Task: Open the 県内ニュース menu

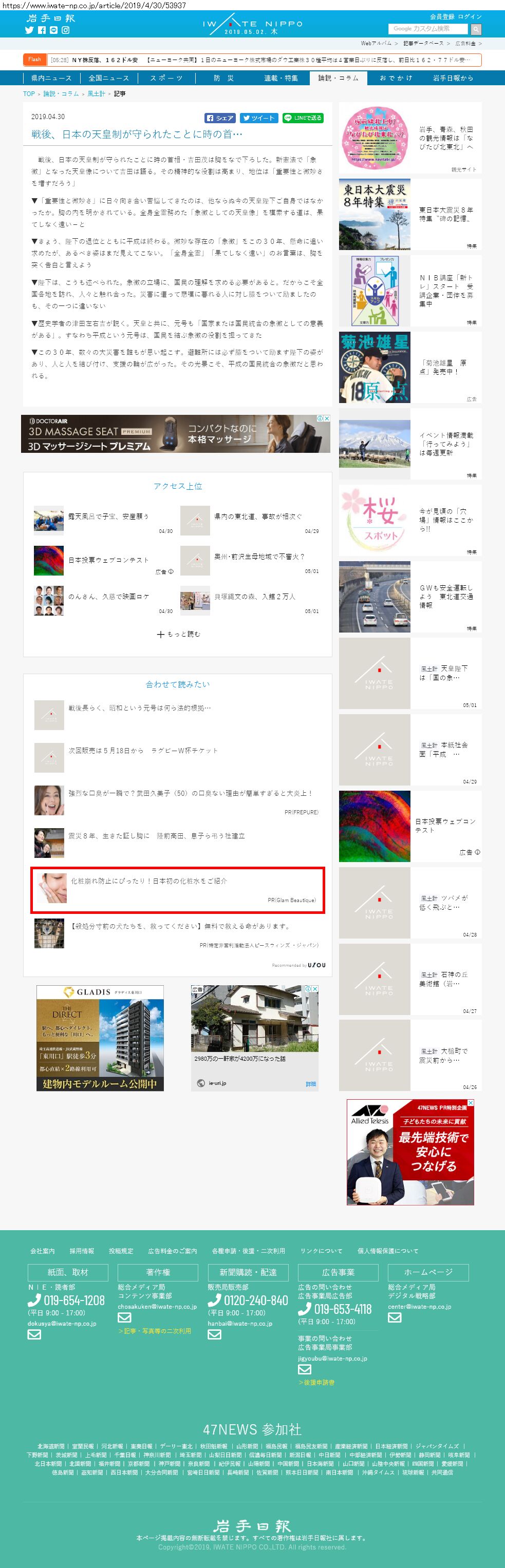Action: pos(51,78)
